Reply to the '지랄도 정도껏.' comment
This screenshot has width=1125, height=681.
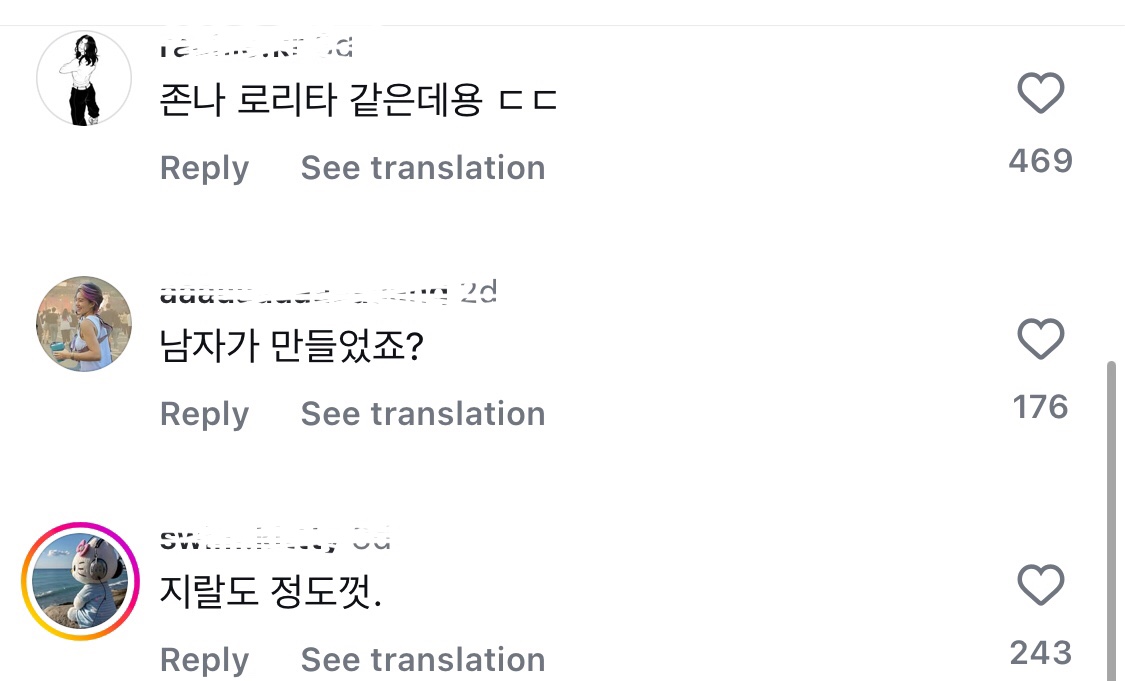click(204, 660)
